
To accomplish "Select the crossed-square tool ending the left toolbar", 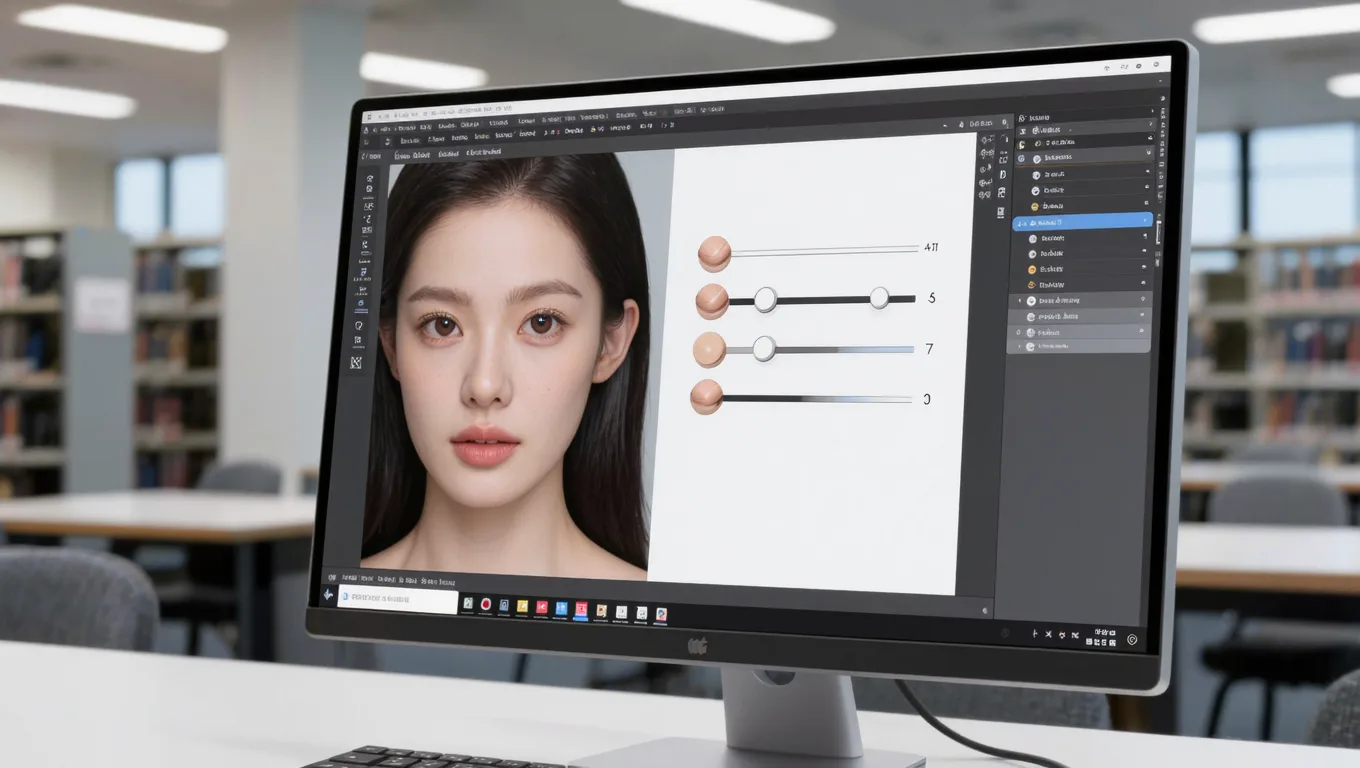I will (355, 362).
